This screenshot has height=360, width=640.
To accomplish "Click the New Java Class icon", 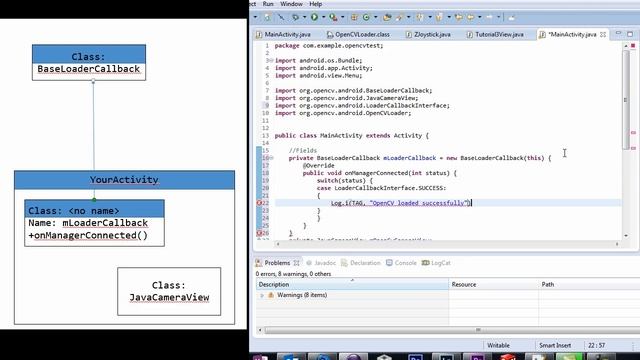I will coord(366,17).
